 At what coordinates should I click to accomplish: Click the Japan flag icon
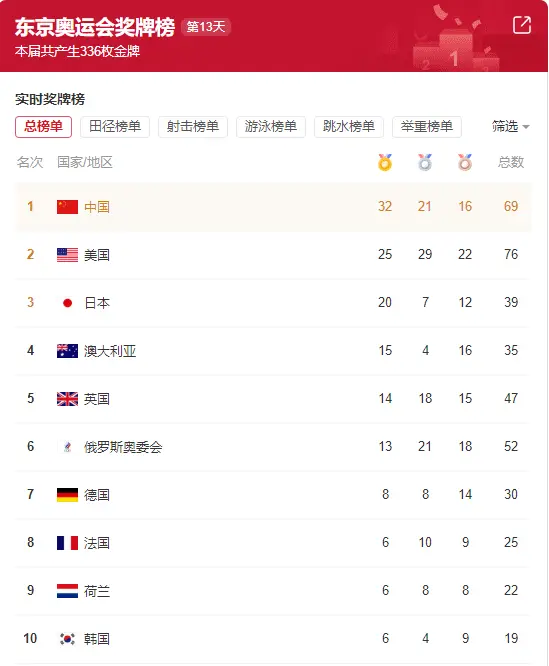point(68,303)
